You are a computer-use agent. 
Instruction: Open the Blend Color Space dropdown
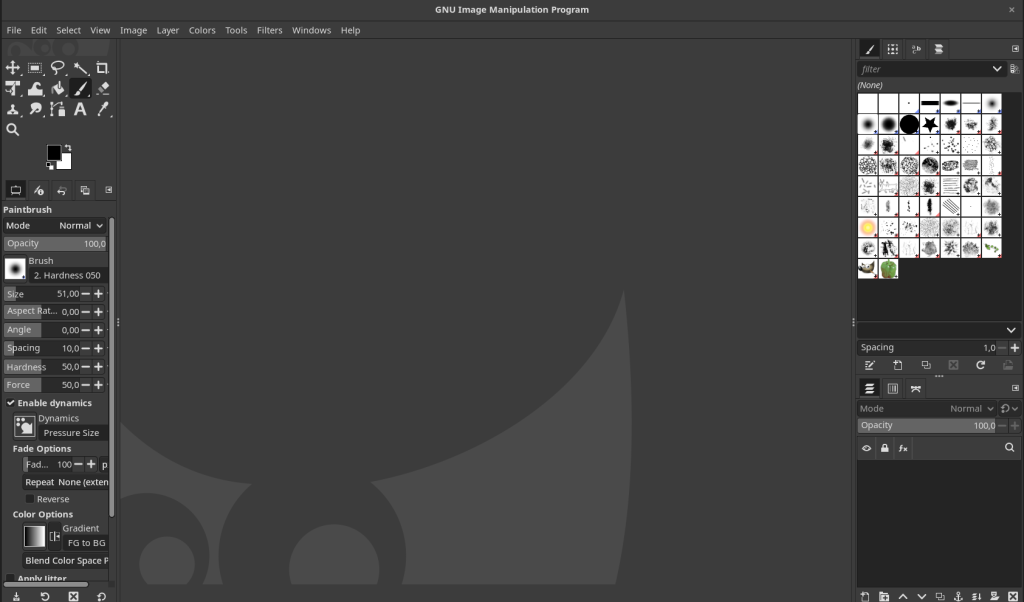(66, 560)
